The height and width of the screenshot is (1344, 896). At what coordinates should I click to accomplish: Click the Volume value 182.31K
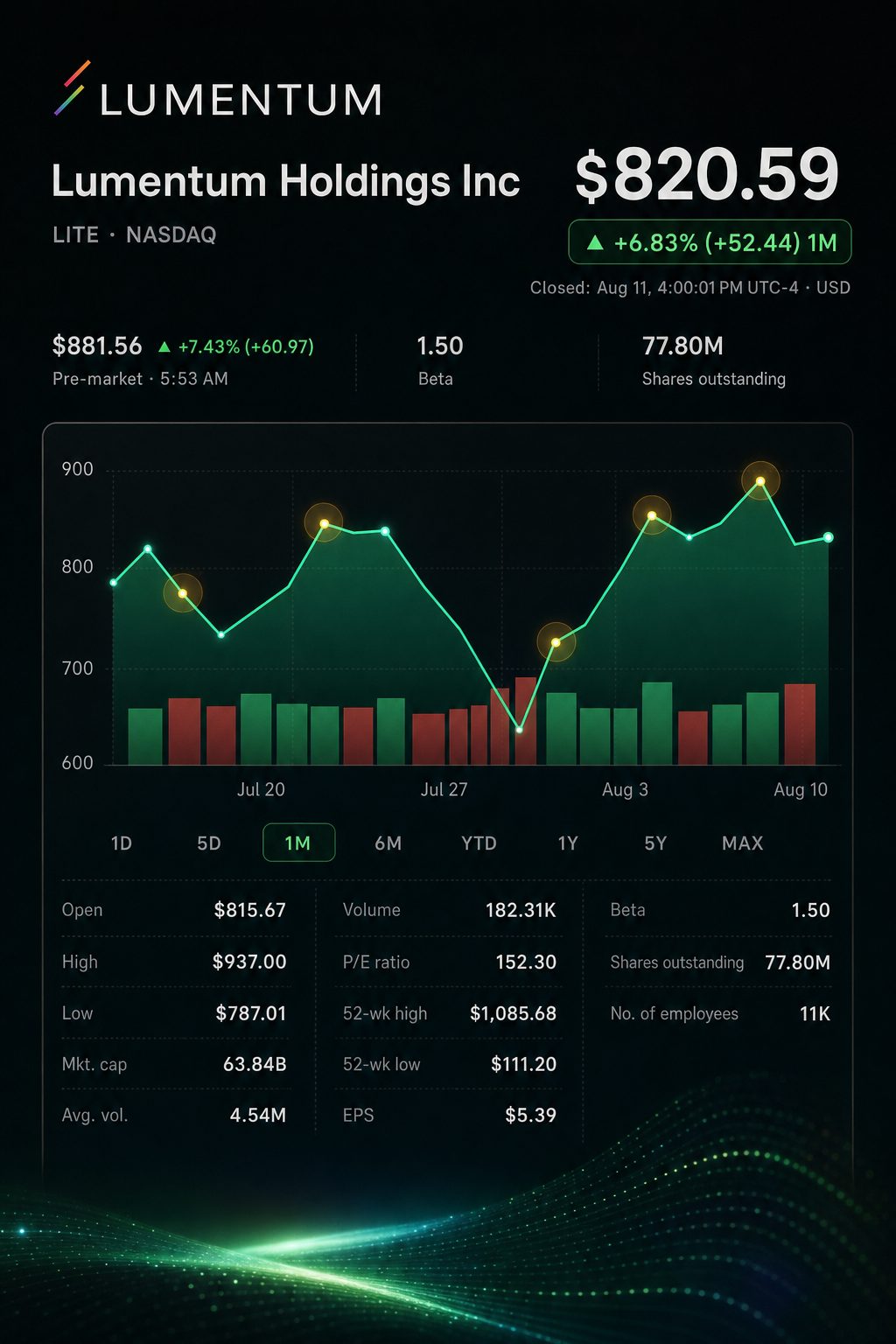[x=521, y=910]
